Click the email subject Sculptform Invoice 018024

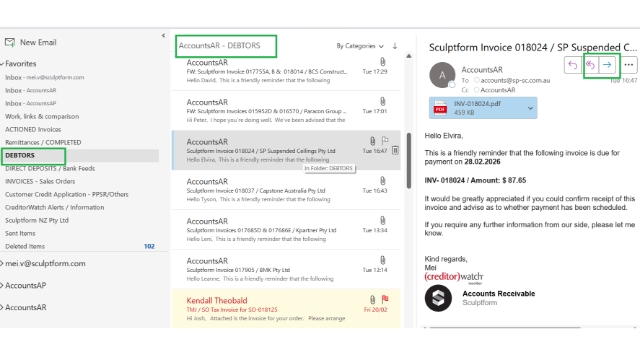(533, 47)
